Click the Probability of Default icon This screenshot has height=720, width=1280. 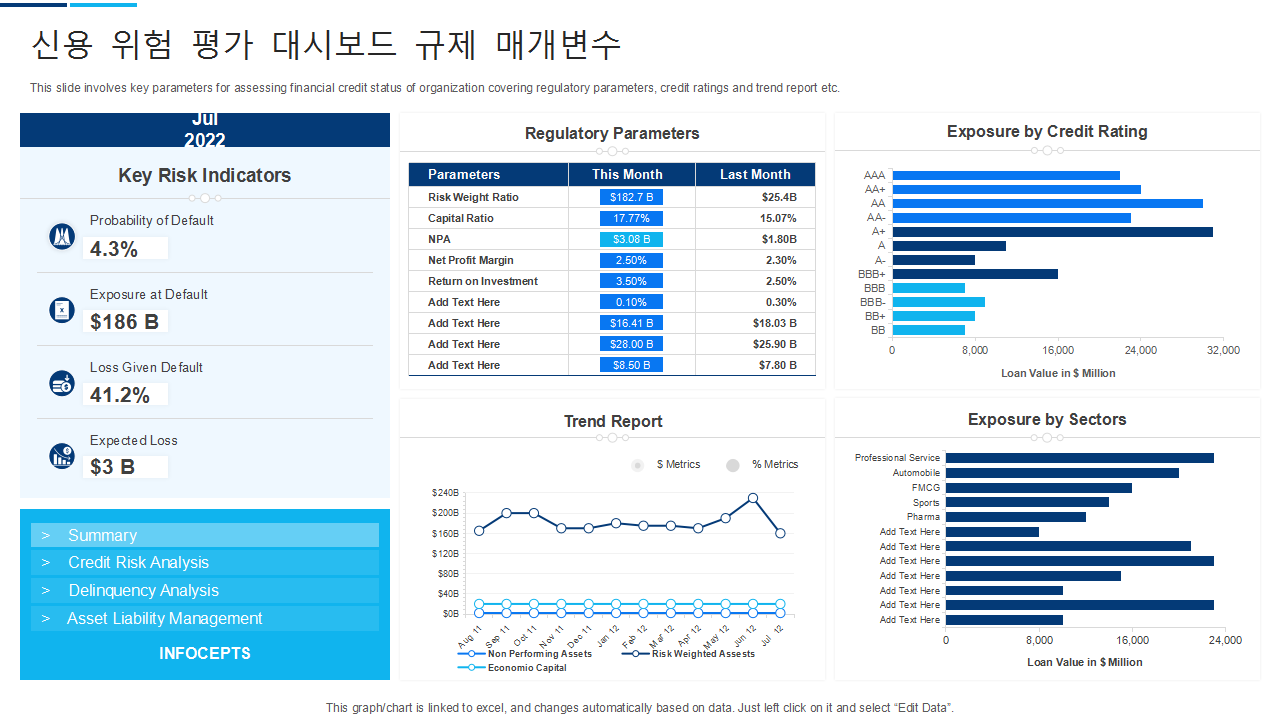click(x=62, y=237)
